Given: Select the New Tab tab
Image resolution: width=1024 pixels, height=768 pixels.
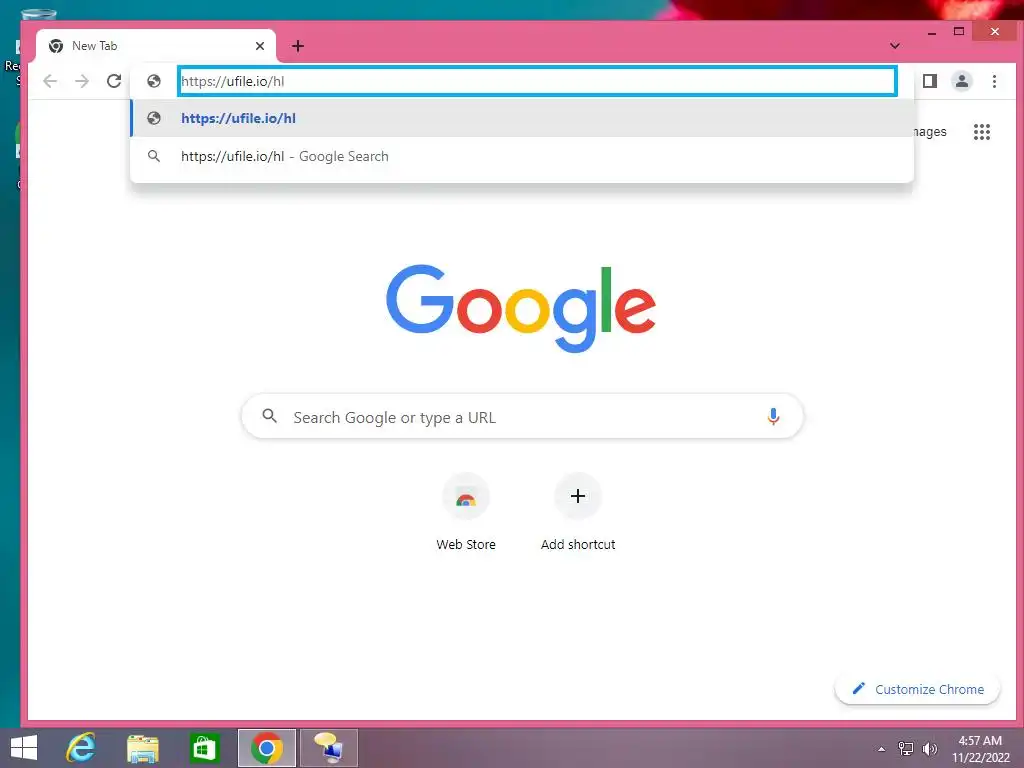Looking at the screenshot, I should (x=155, y=46).
